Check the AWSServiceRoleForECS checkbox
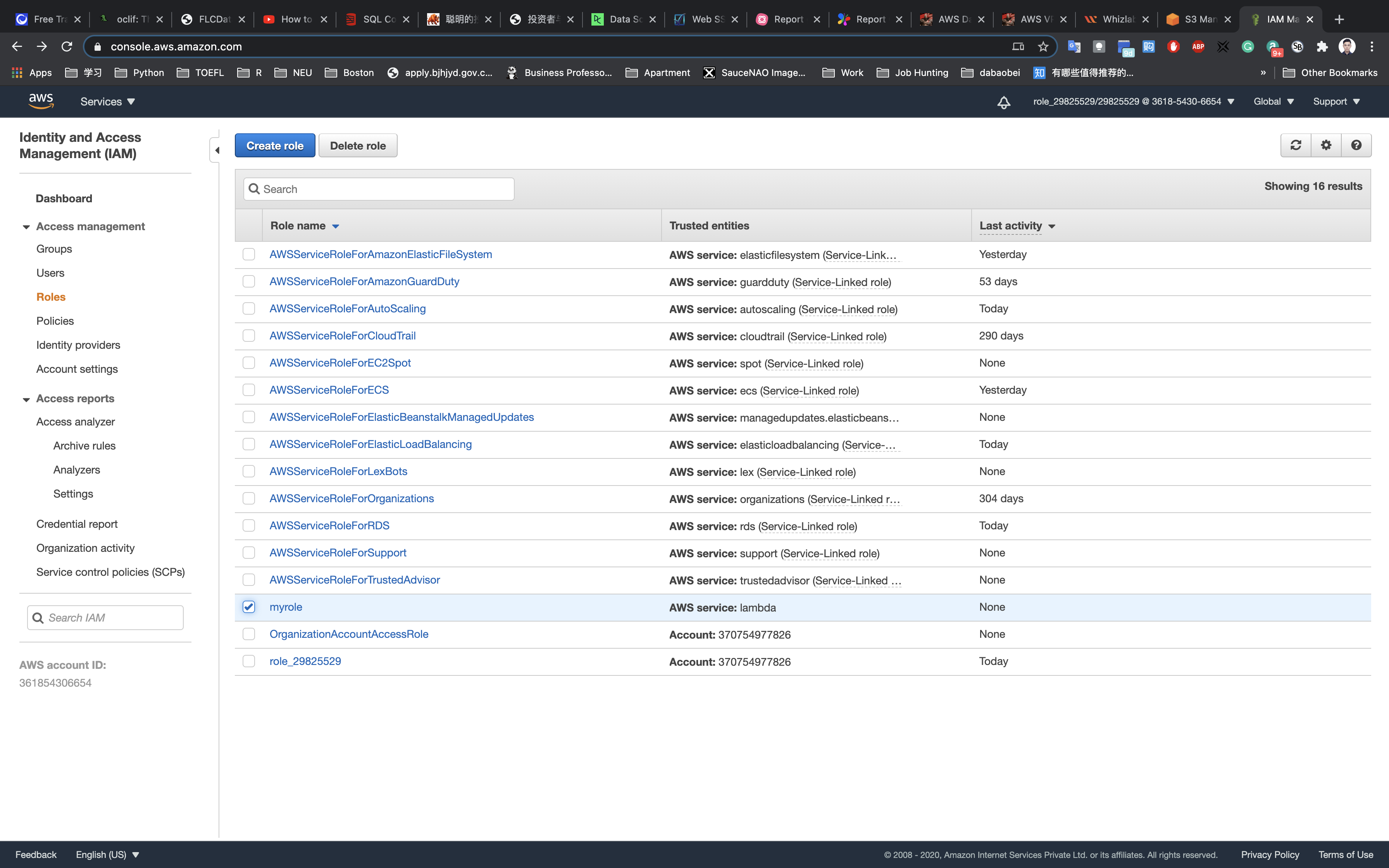 click(x=248, y=390)
